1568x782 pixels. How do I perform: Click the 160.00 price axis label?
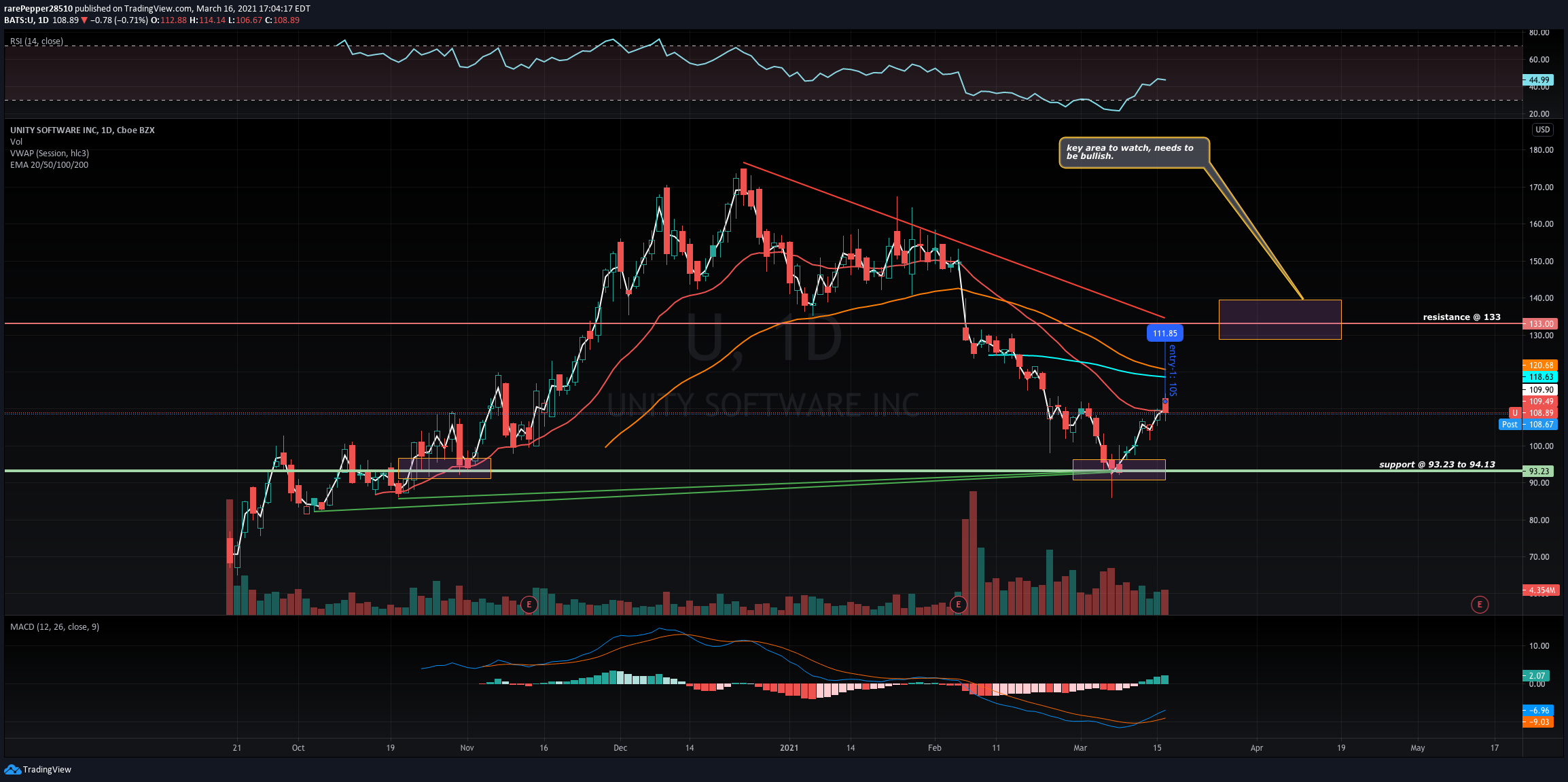pos(1541,224)
